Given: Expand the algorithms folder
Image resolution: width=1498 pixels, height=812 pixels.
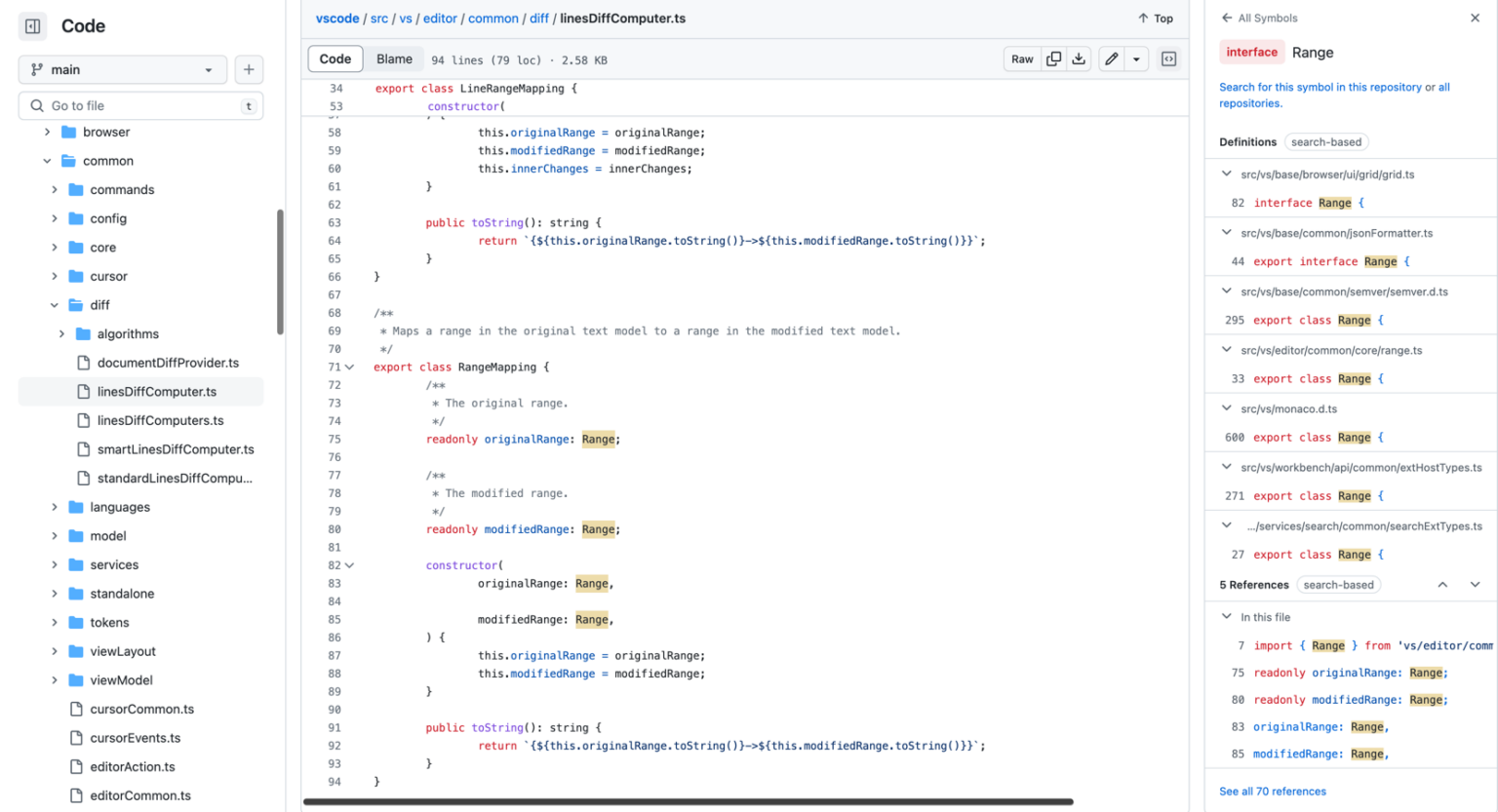Looking at the screenshot, I should click(x=61, y=334).
